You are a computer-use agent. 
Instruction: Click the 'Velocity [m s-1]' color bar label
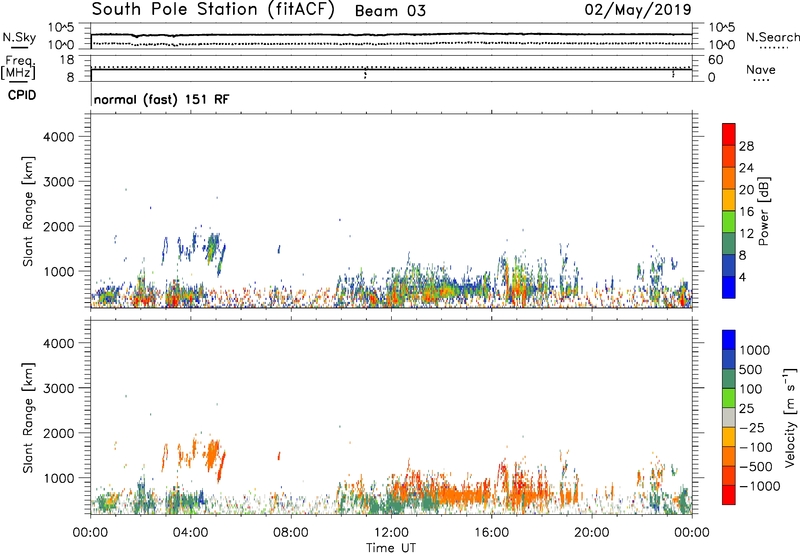click(x=790, y=417)
